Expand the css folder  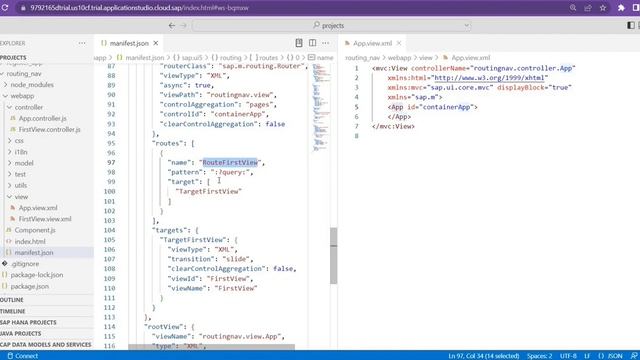[x=19, y=140]
